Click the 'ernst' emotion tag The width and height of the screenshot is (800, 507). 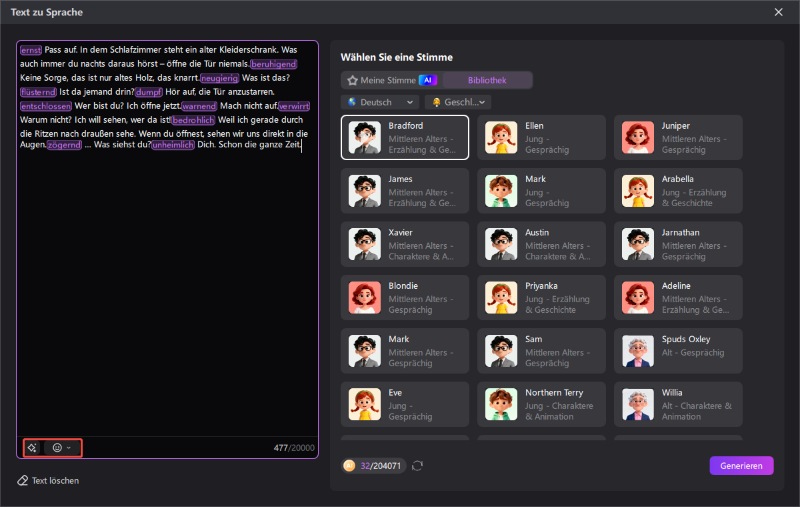tap(31, 50)
